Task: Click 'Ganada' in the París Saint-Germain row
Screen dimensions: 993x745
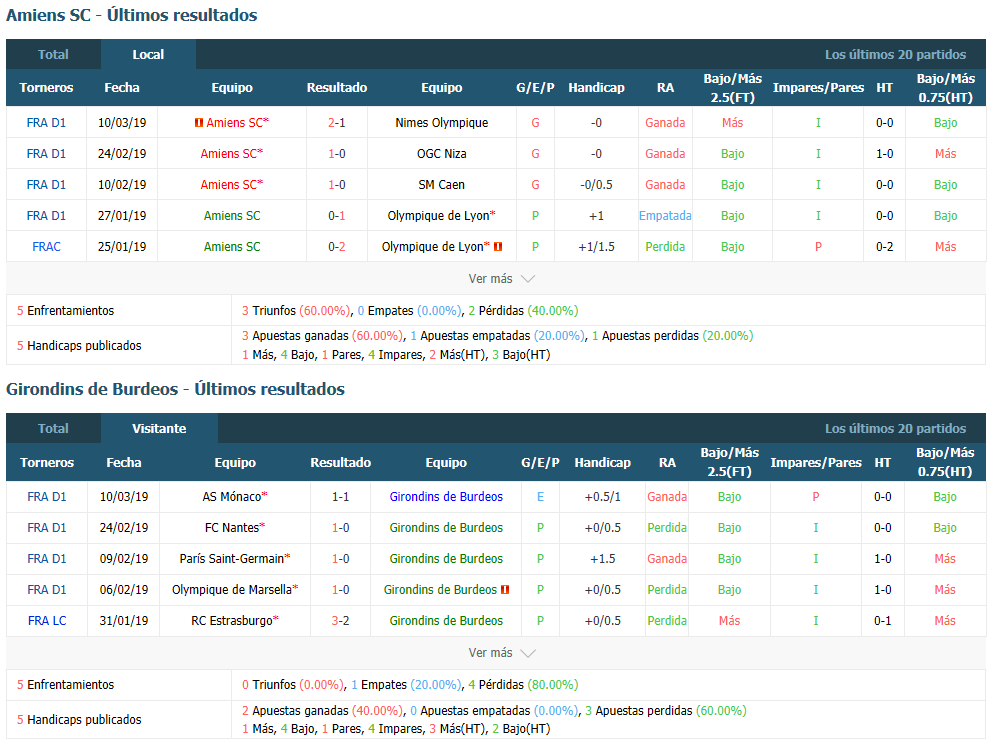Action: pos(667,559)
